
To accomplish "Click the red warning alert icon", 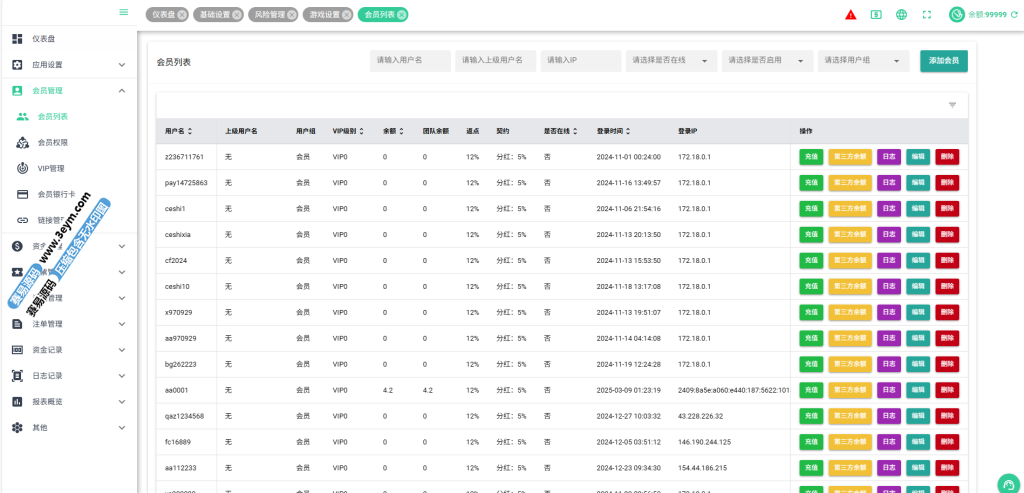I will pyautogui.click(x=850, y=15).
